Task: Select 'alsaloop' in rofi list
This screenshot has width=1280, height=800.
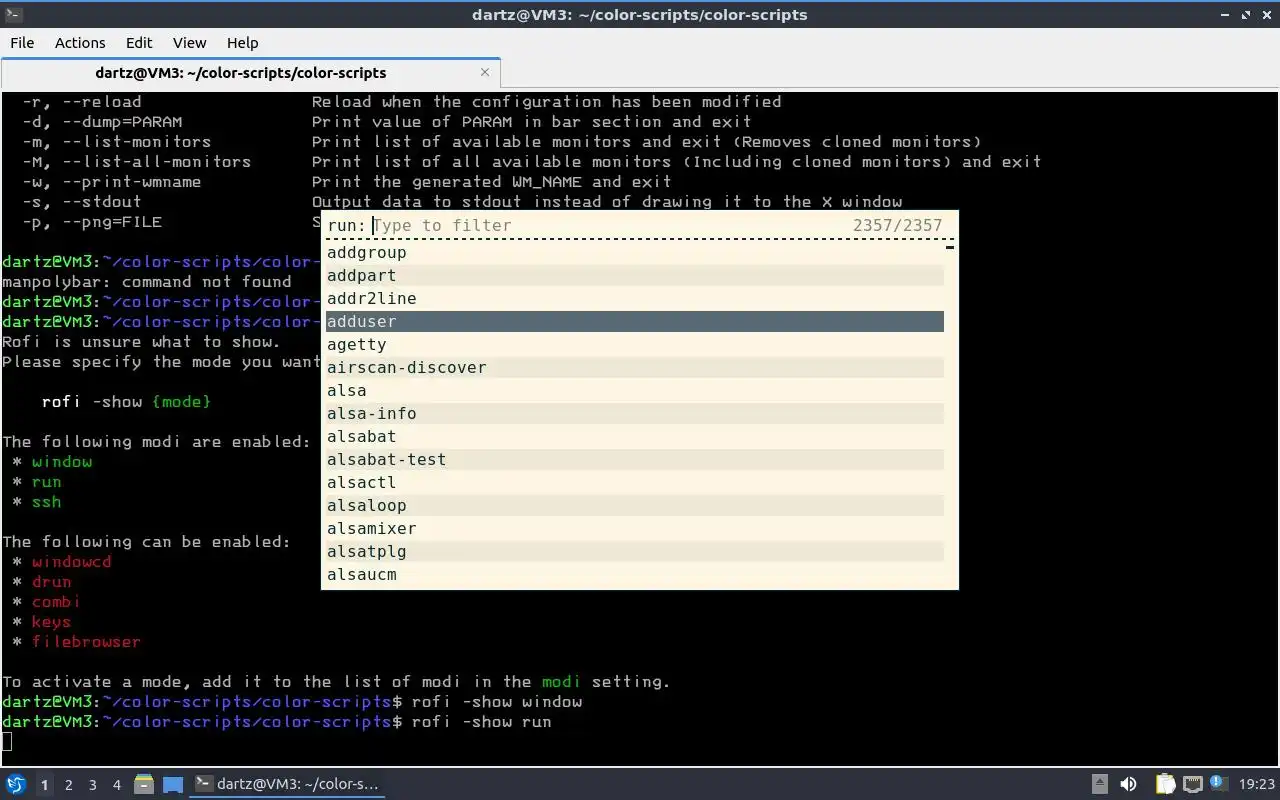Action: pos(635,506)
